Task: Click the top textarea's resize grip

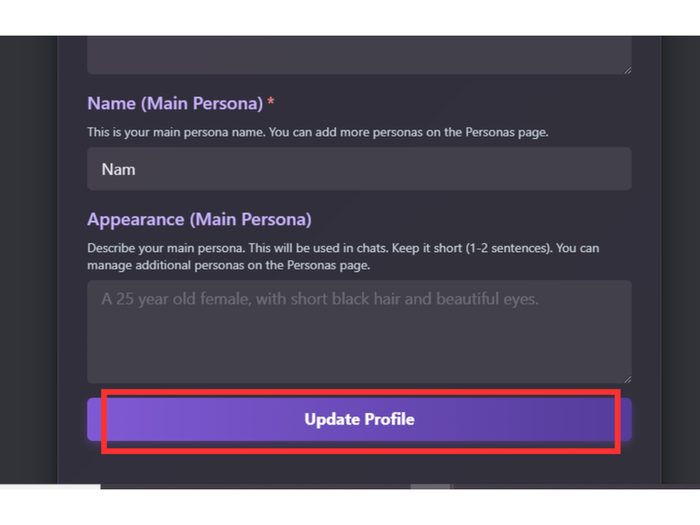Action: pos(626,69)
